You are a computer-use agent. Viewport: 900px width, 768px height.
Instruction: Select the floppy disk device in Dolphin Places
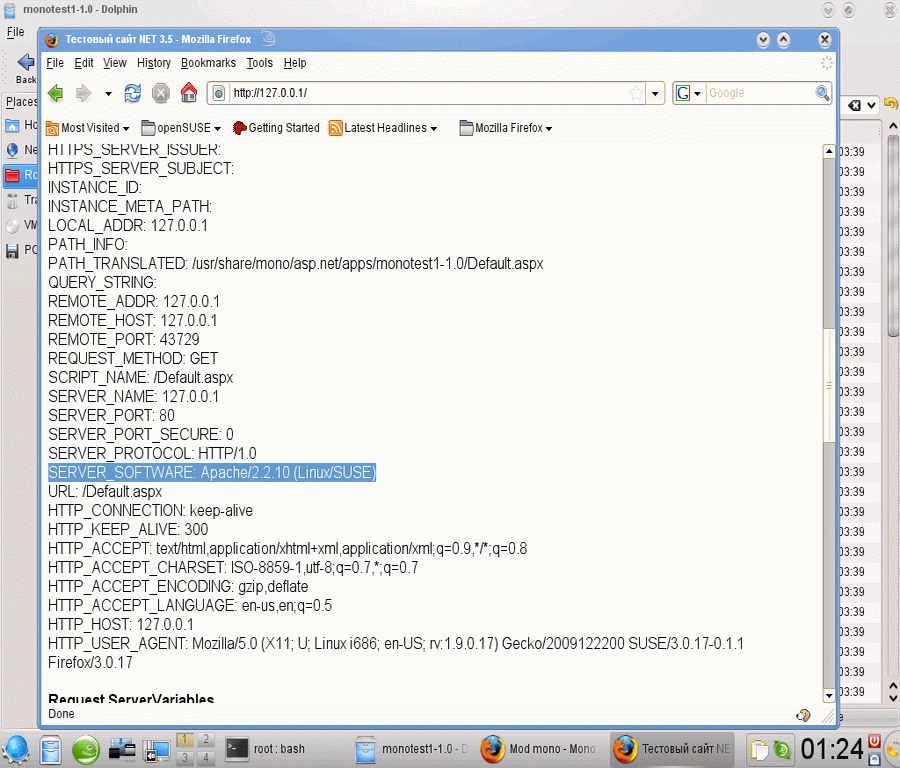(21, 250)
